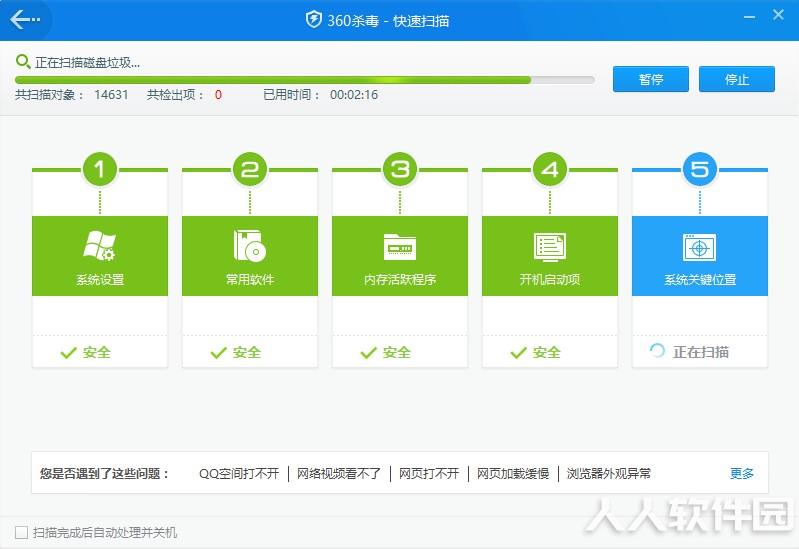799x549 pixels.
Task: Click the 360 shield logo in title
Action: 313,20
